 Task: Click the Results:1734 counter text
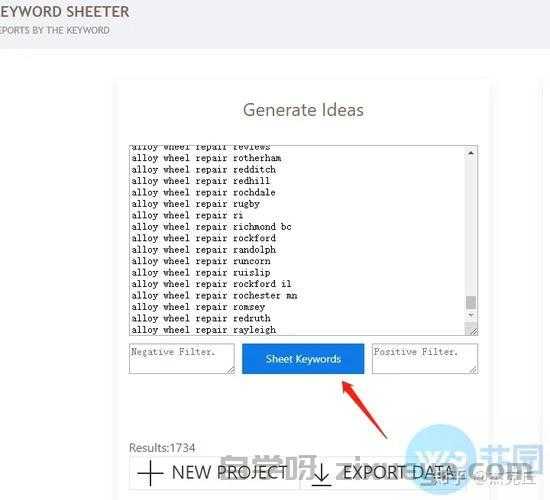point(162,448)
